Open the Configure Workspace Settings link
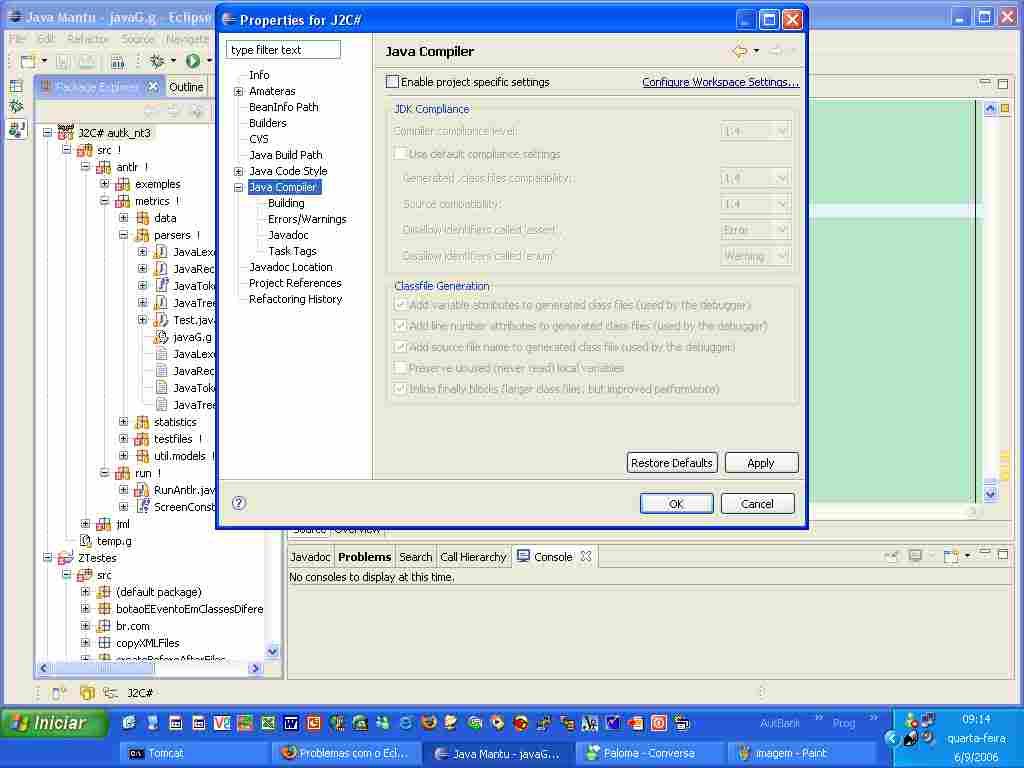 pyautogui.click(x=720, y=82)
